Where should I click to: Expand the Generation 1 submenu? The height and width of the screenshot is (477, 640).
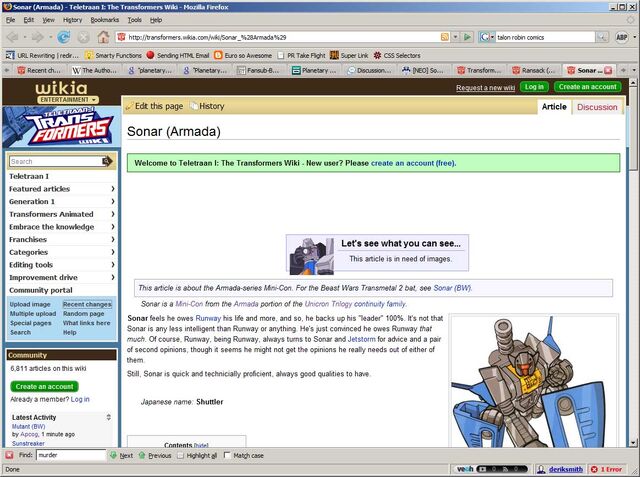tap(113, 201)
